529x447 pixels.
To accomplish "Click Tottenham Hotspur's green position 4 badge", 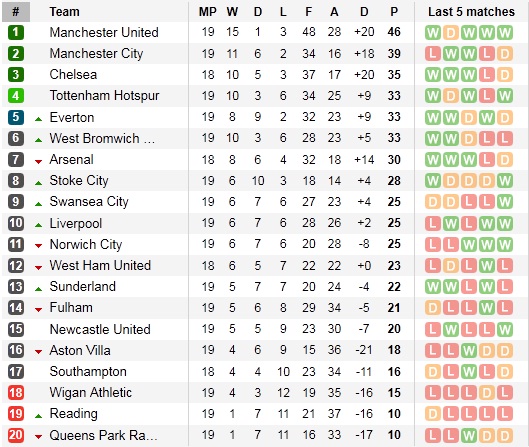I will tap(16, 96).
